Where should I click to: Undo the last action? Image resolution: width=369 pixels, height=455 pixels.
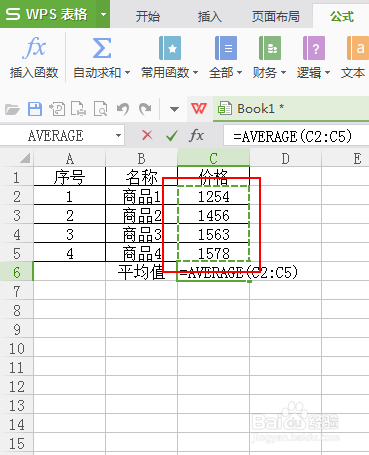pos(123,109)
